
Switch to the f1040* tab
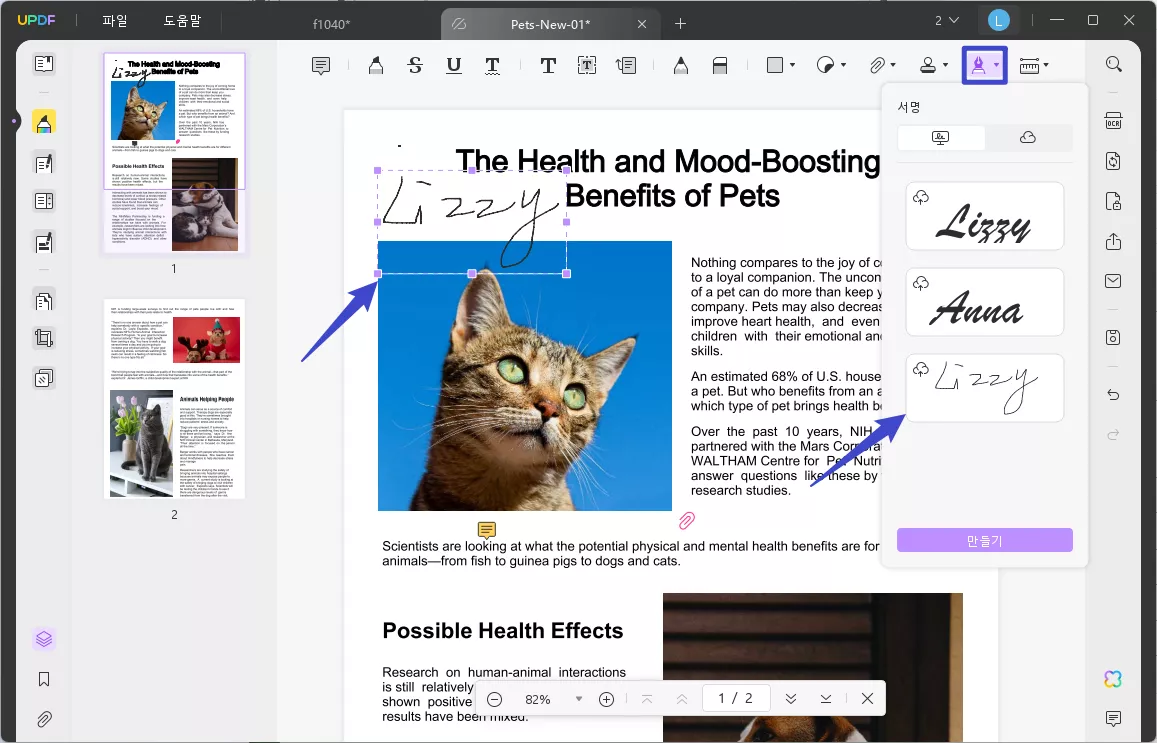331,24
